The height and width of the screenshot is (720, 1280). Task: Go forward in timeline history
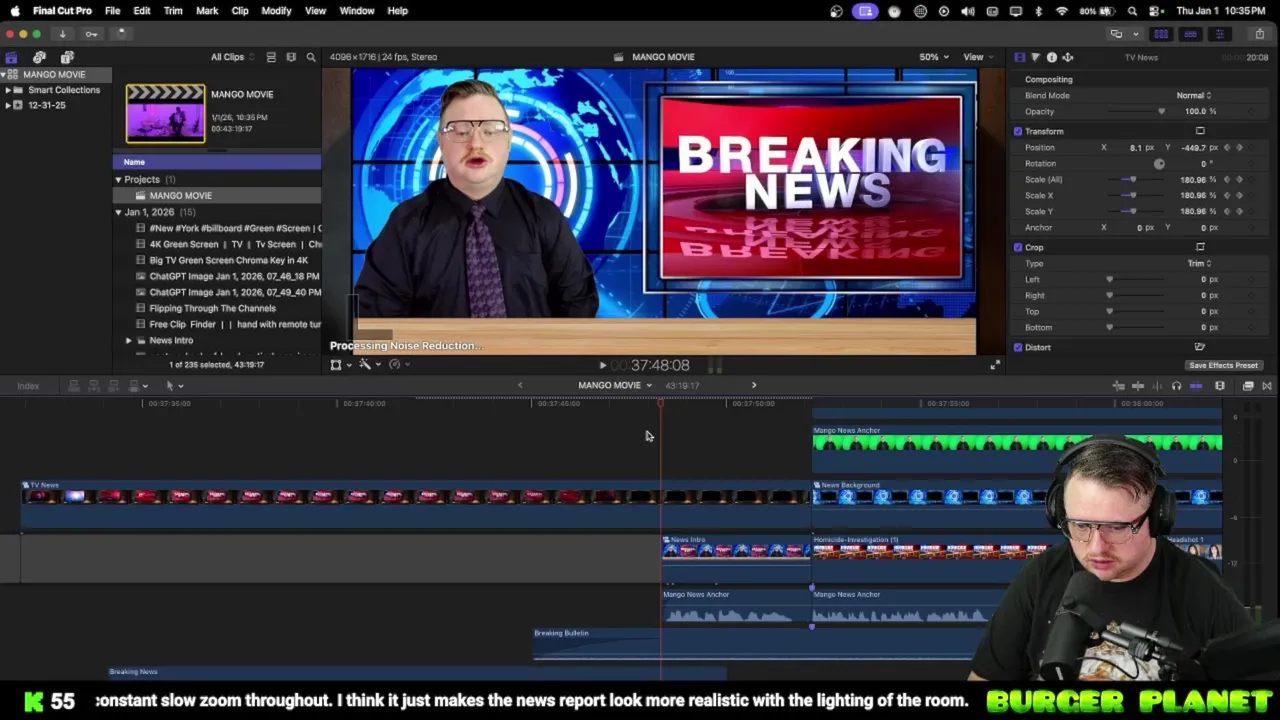pos(754,385)
